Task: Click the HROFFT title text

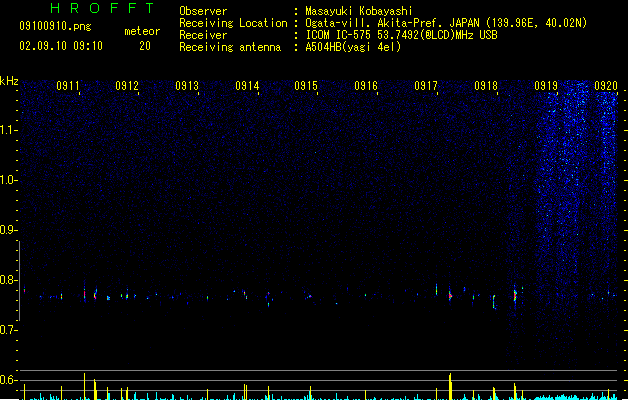Action: point(102,8)
